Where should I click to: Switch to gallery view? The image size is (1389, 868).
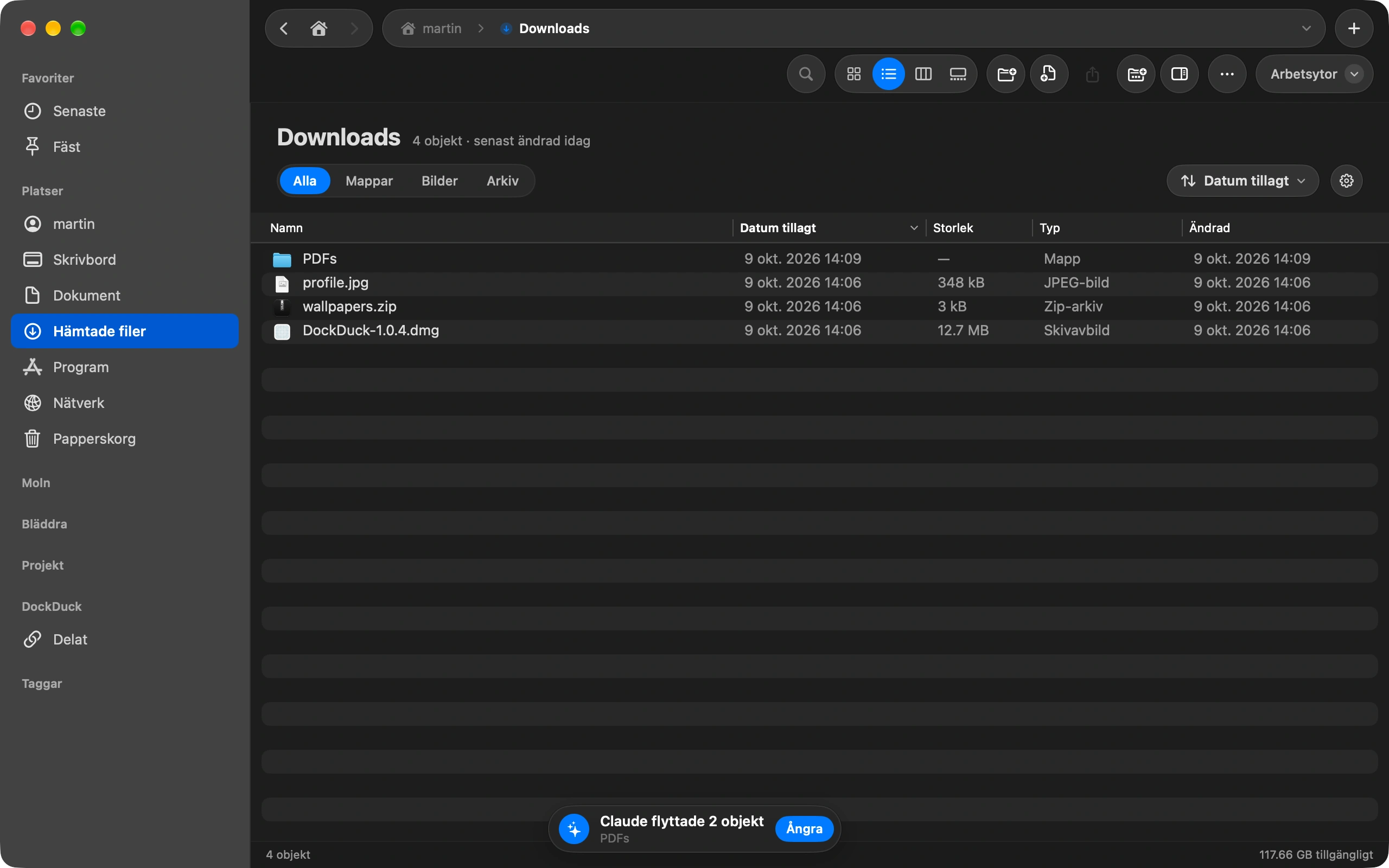pos(957,74)
